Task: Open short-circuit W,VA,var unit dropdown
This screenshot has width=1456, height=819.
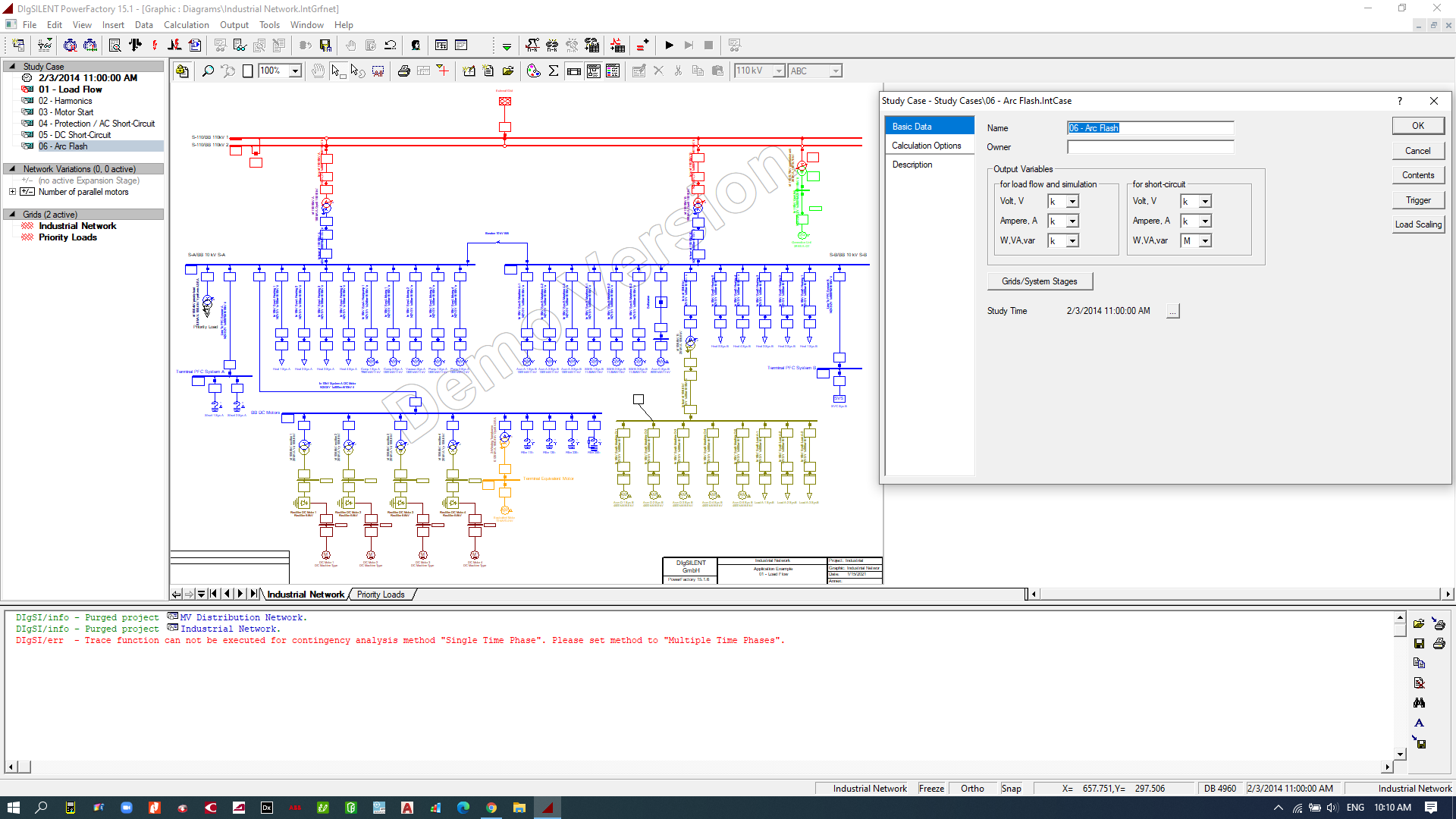Action: coord(1205,241)
